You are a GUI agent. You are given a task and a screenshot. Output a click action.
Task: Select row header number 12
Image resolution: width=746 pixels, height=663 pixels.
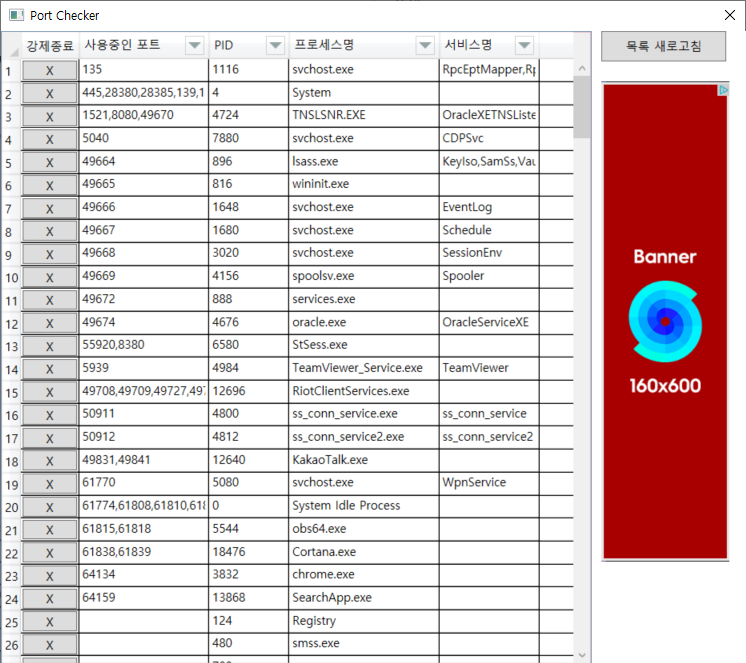point(10,324)
